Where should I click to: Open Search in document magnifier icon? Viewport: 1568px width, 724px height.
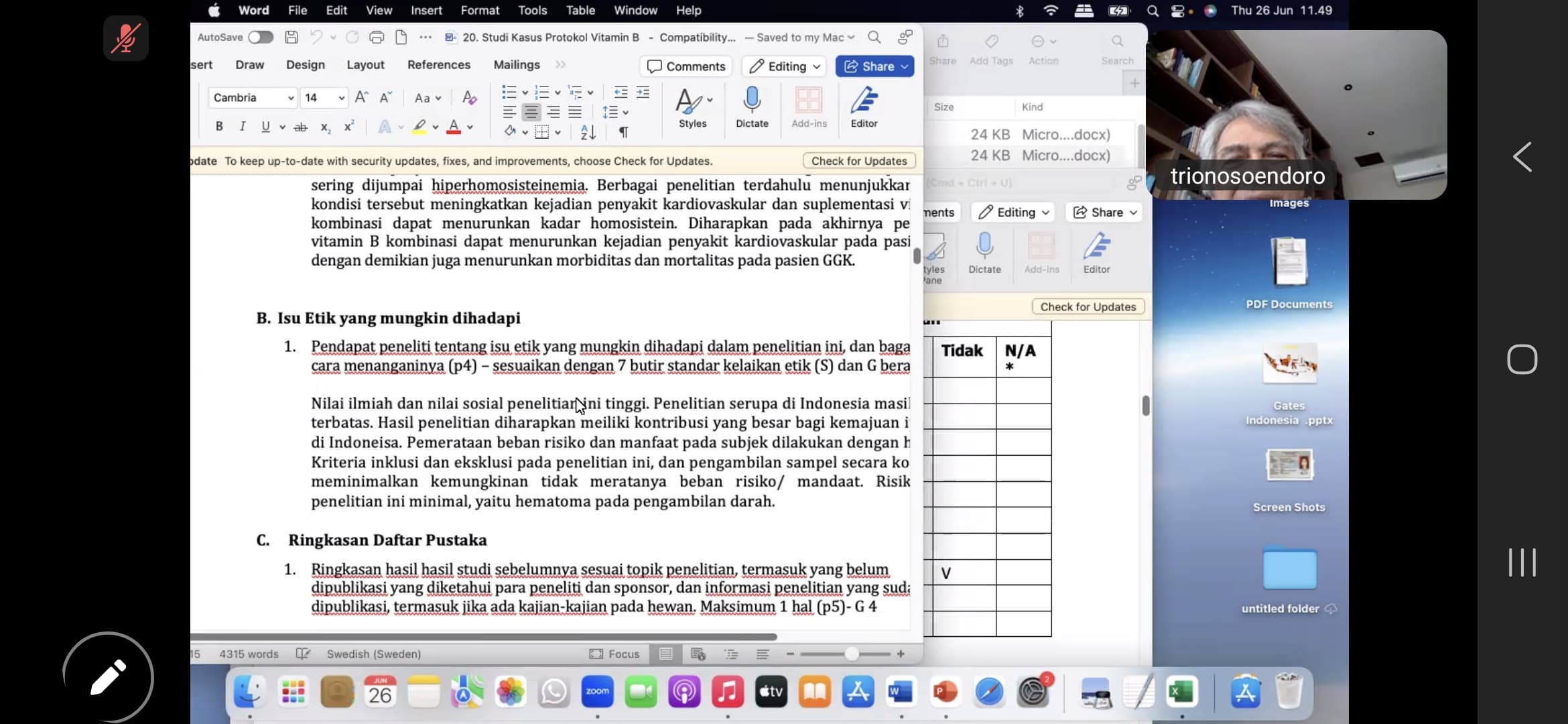pos(874,37)
